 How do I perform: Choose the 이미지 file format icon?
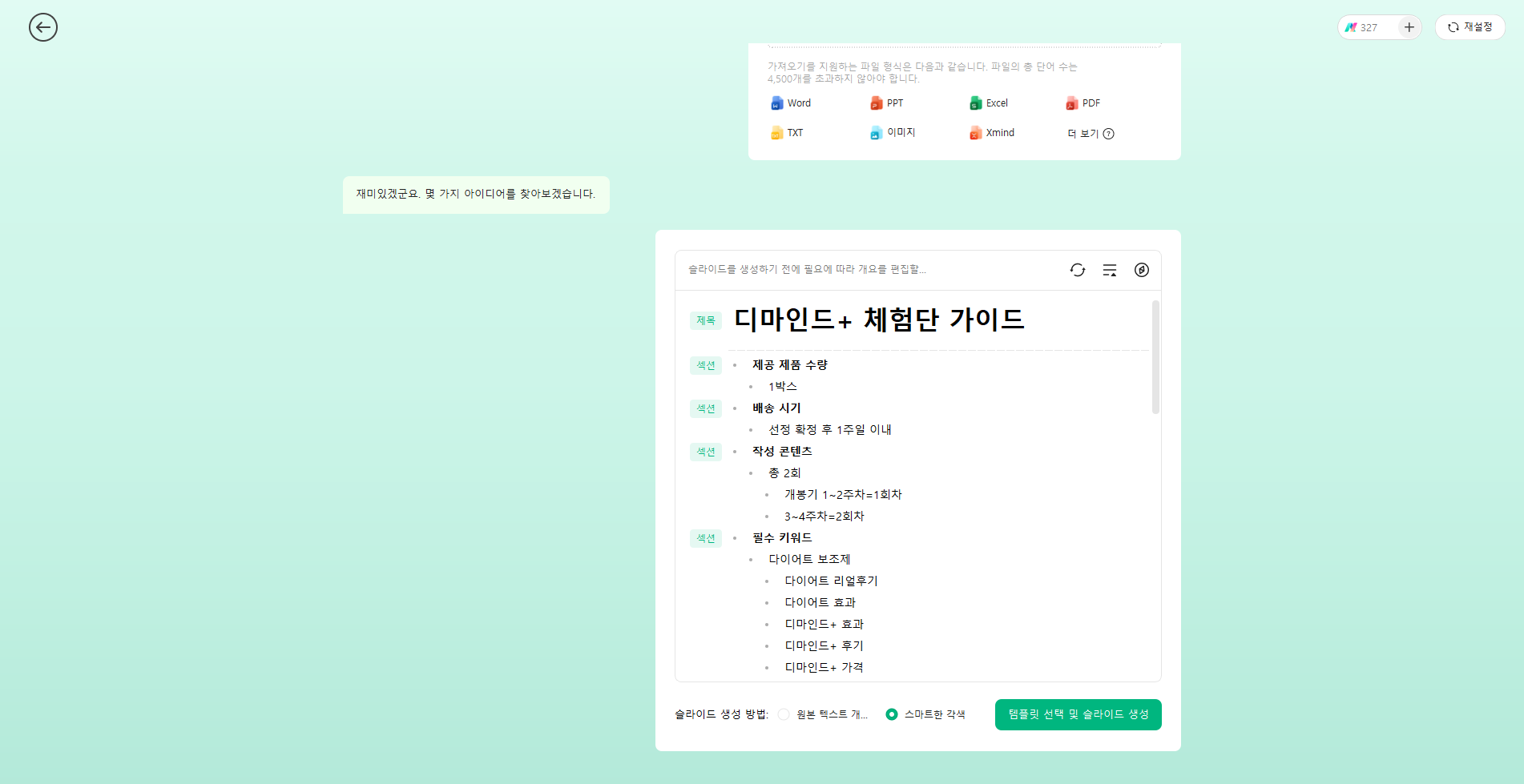click(x=876, y=133)
